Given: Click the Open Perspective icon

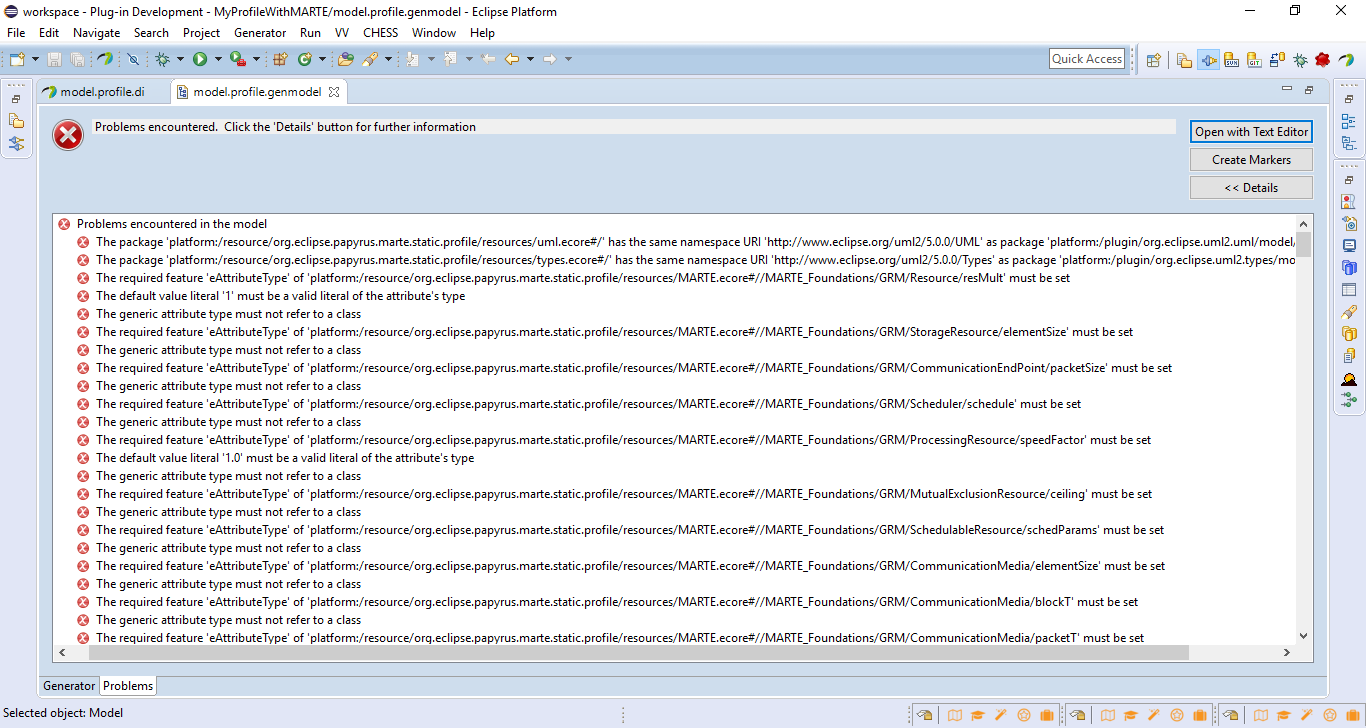Looking at the screenshot, I should tap(1153, 60).
